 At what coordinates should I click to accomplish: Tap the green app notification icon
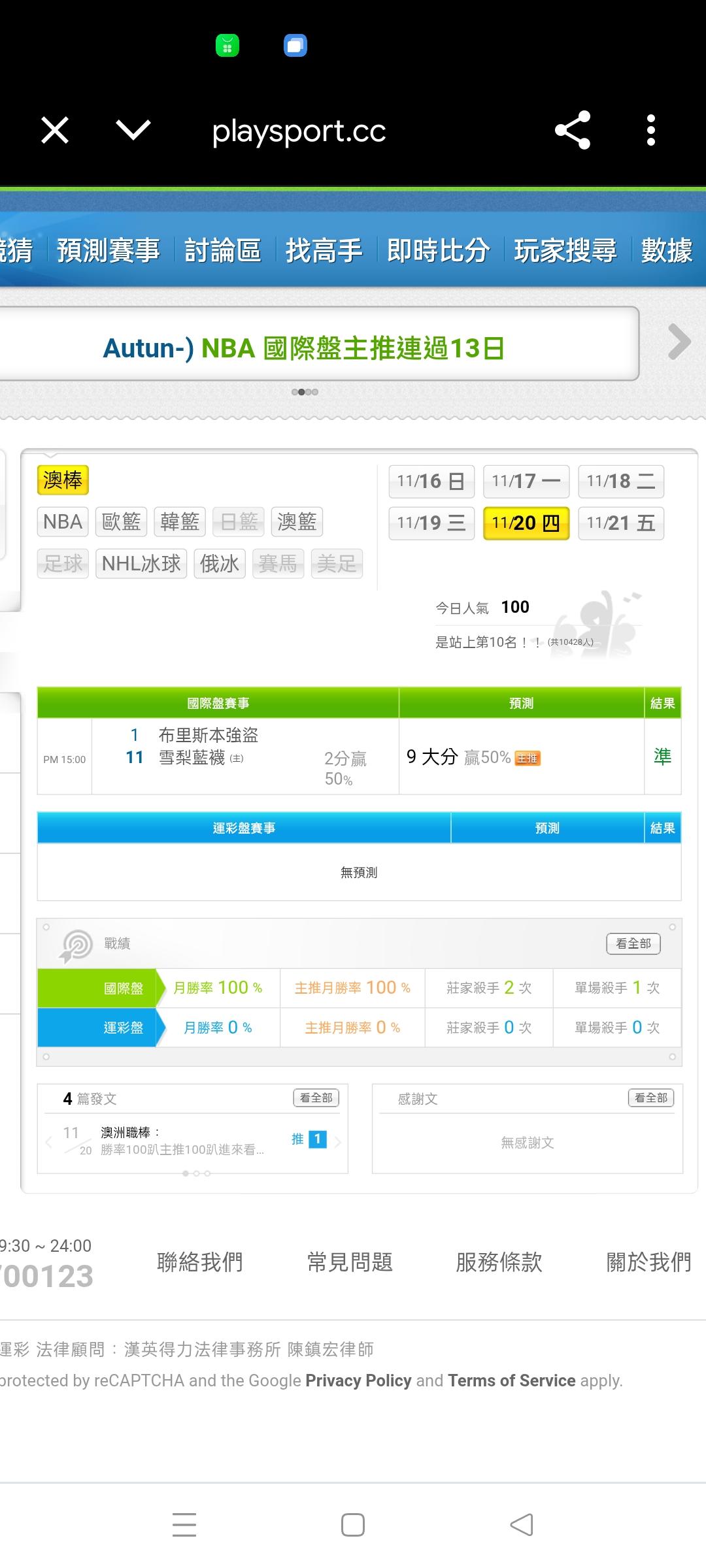pyautogui.click(x=227, y=46)
